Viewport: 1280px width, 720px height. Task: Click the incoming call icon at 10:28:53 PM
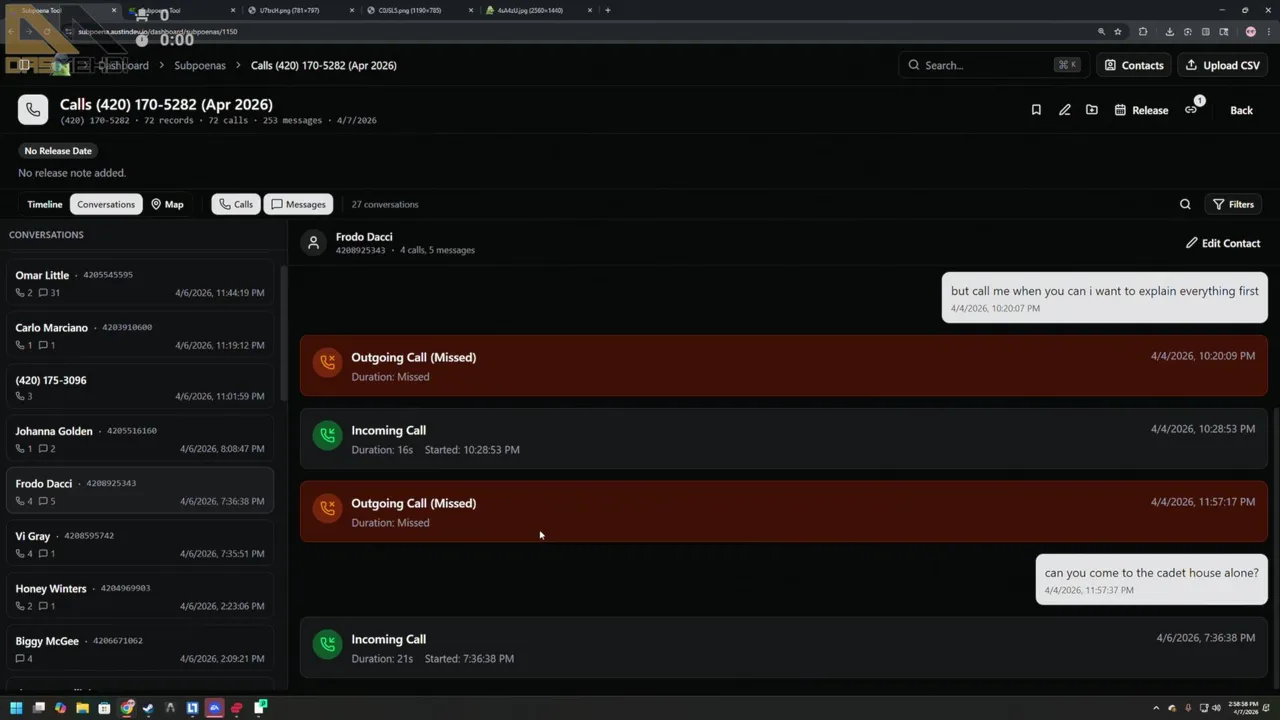point(327,435)
